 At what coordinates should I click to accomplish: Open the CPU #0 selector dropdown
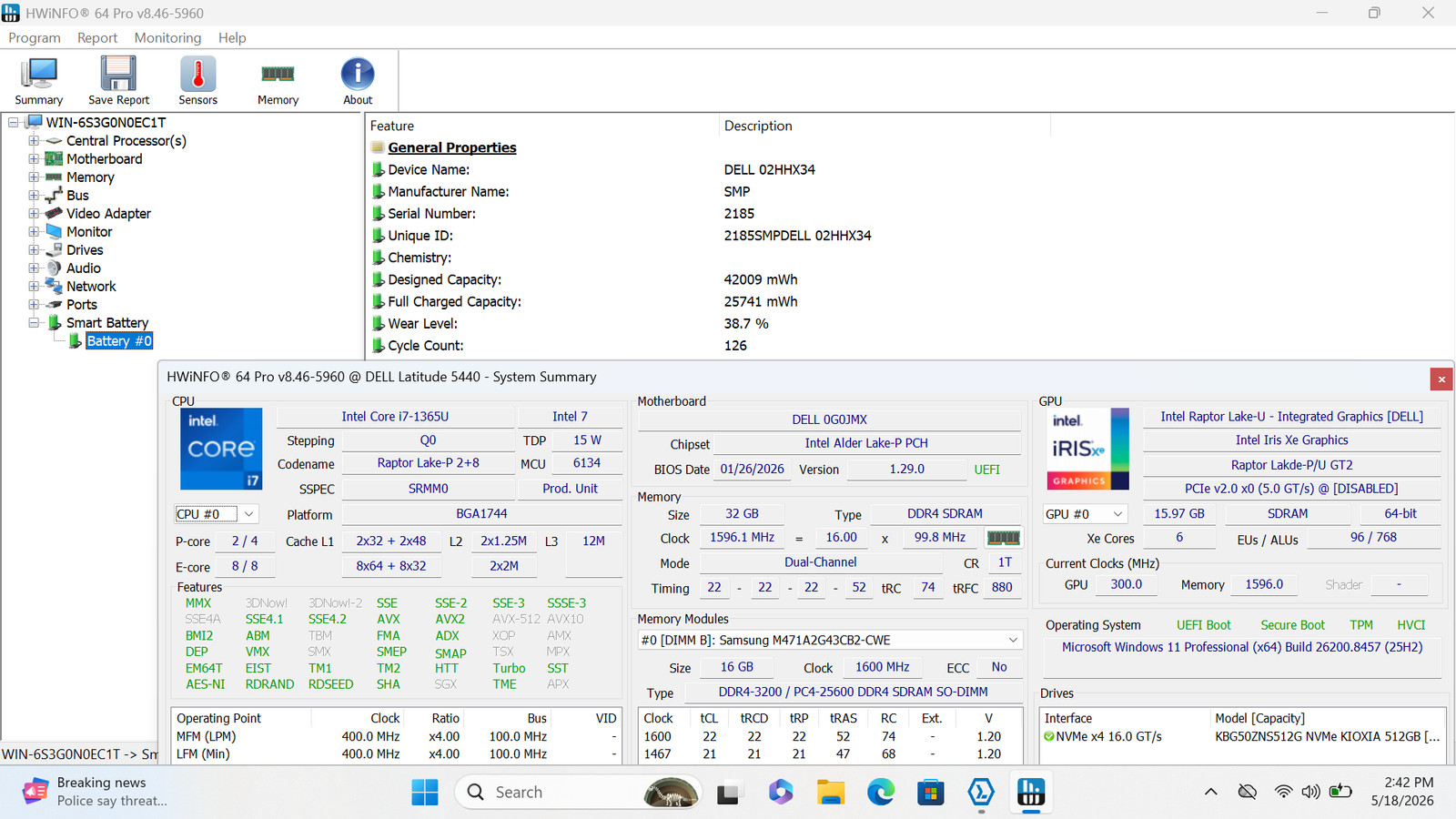pyautogui.click(x=217, y=514)
